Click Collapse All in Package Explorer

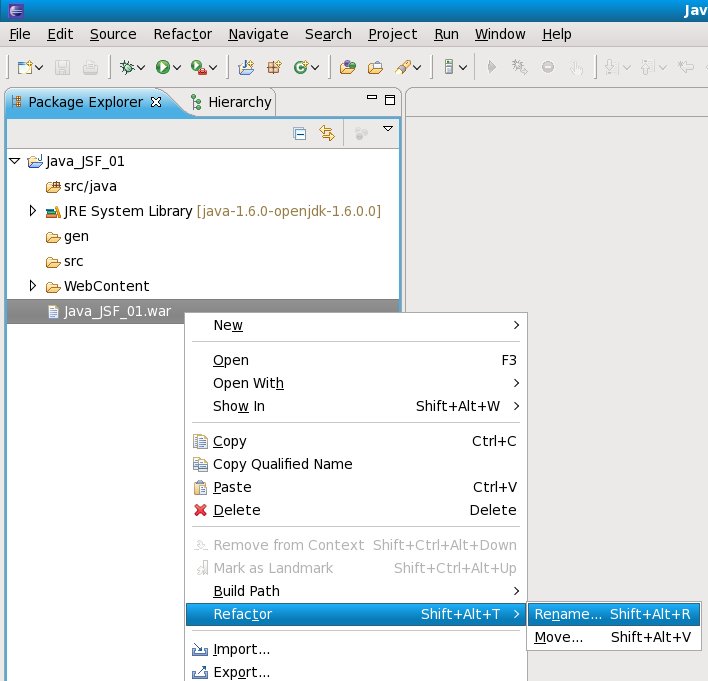point(299,133)
